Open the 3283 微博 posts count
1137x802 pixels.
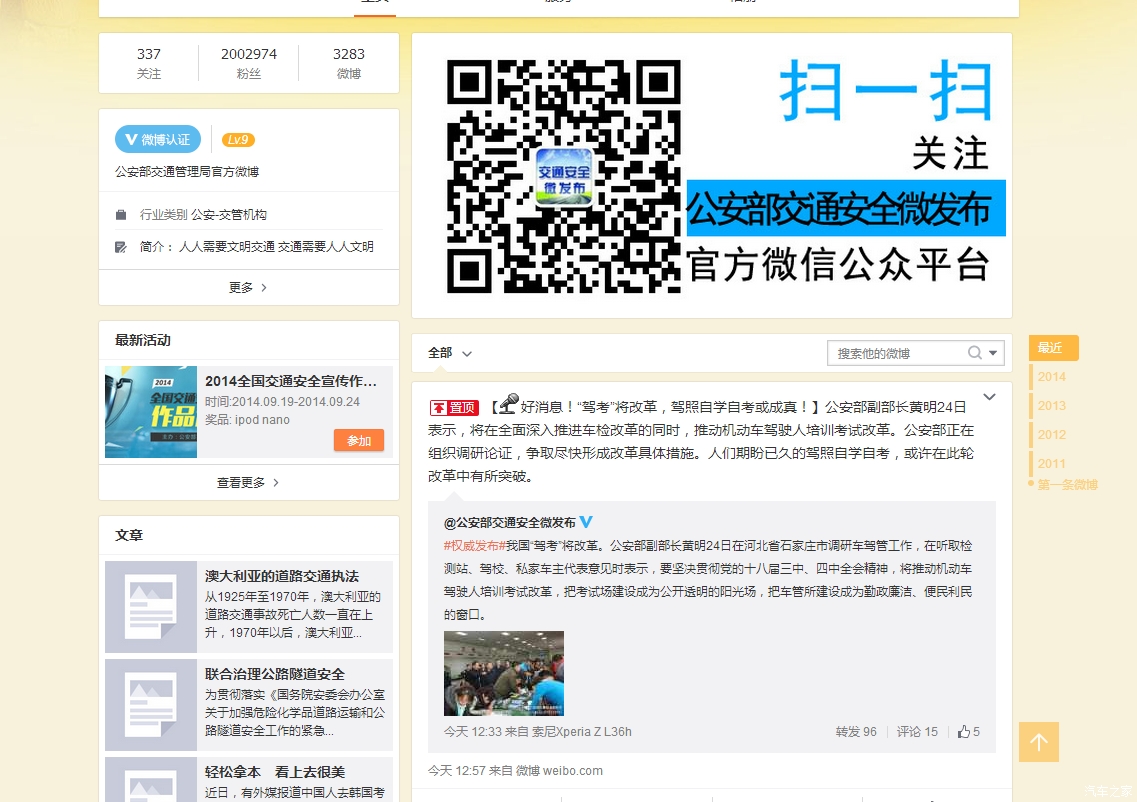click(x=349, y=63)
